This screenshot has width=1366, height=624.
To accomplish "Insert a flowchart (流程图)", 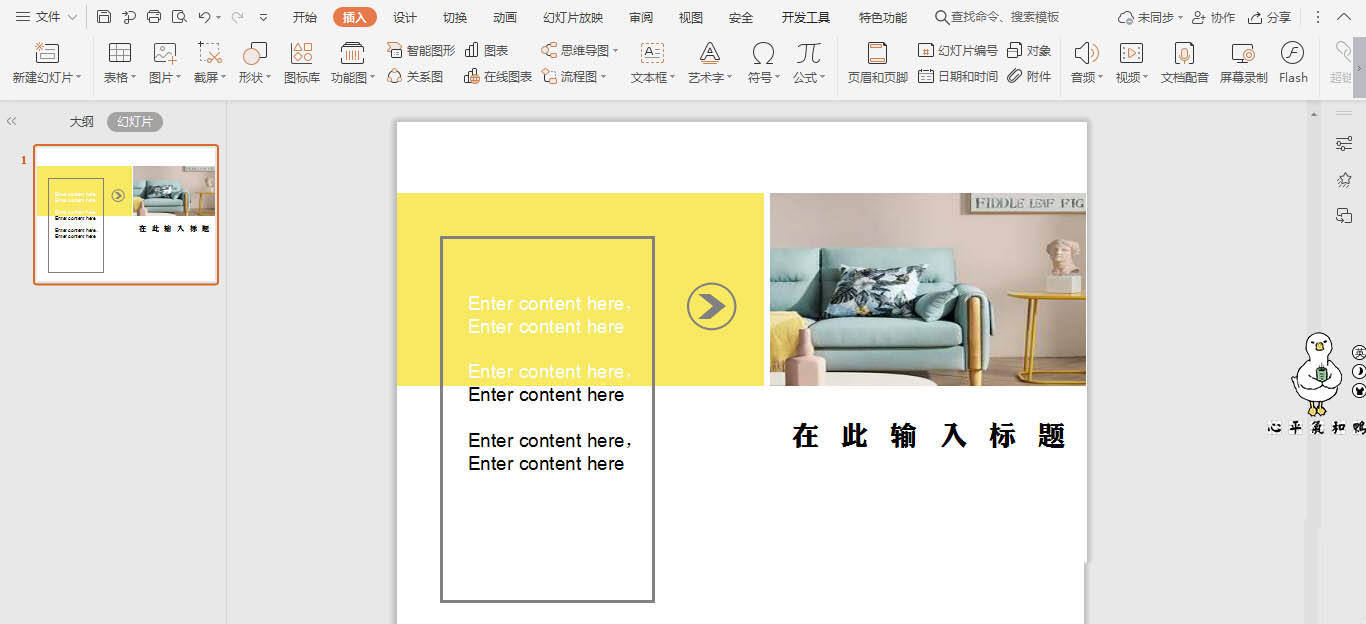I will tap(574, 76).
